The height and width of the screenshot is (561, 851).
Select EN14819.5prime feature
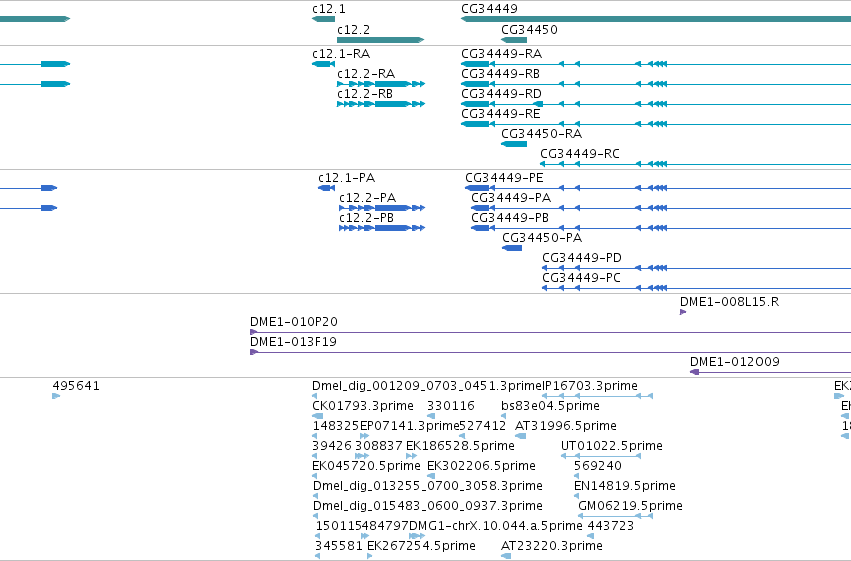pos(576,496)
